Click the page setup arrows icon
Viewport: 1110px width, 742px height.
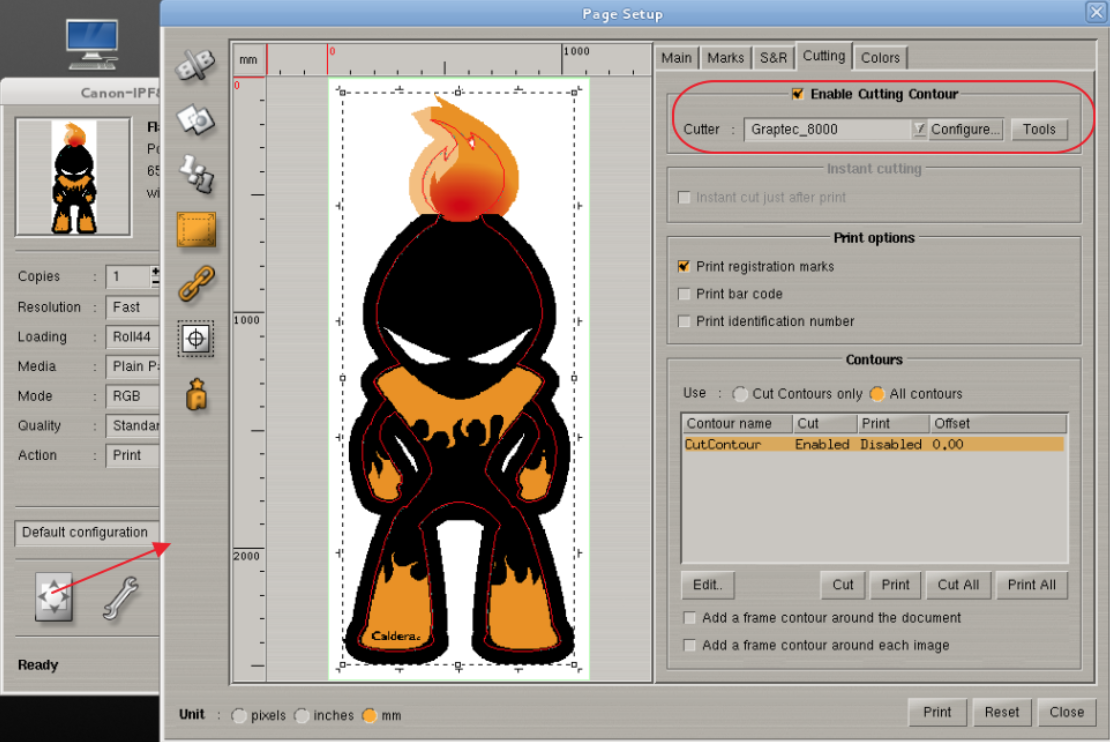[53, 598]
